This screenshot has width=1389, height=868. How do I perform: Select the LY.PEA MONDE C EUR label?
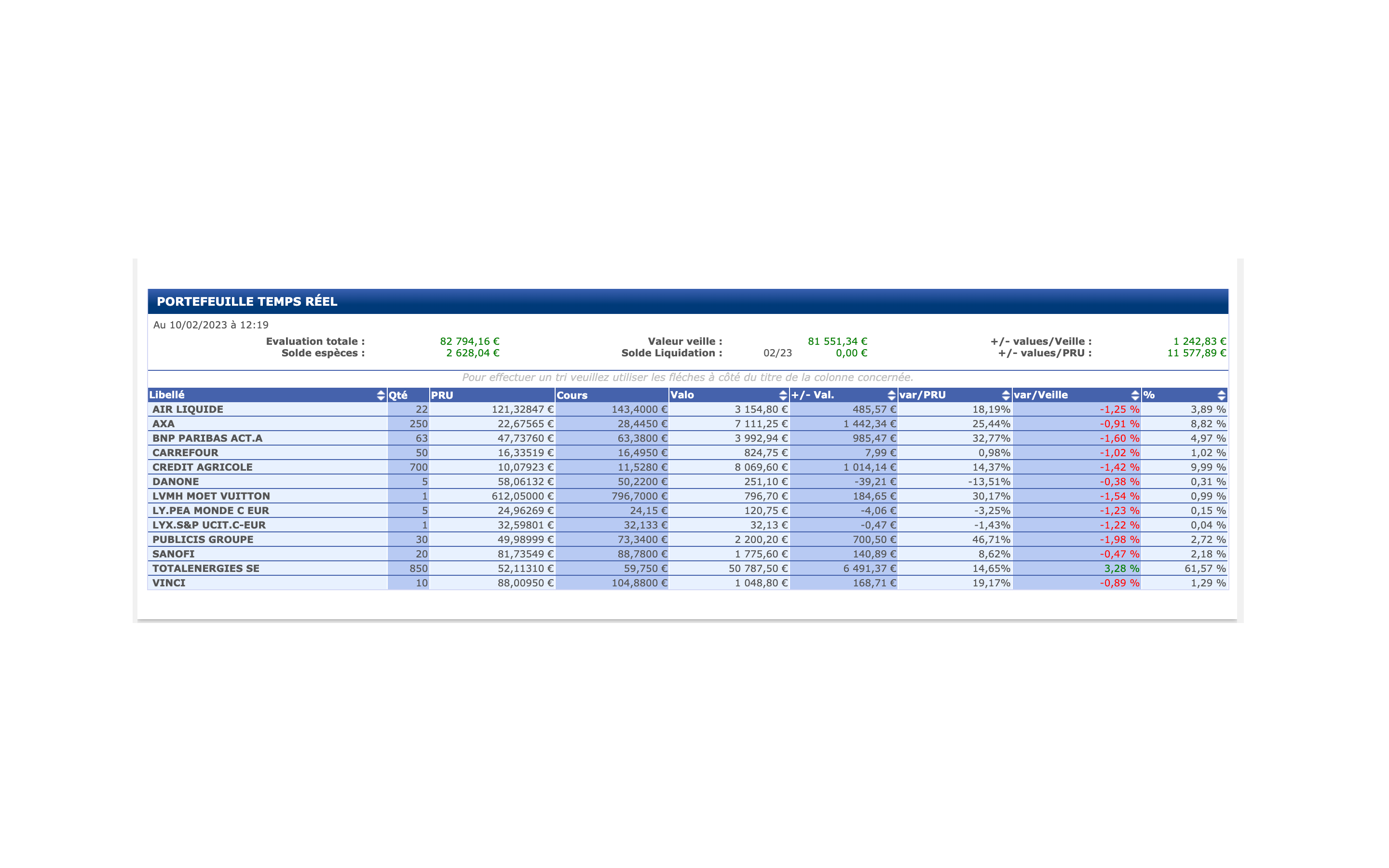click(211, 510)
